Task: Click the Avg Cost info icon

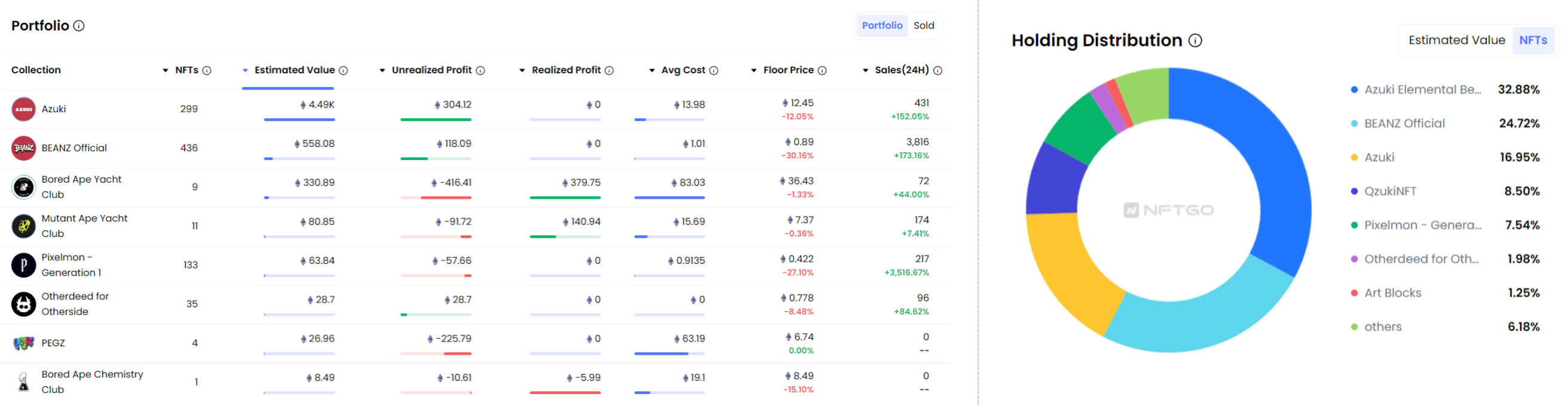Action: click(714, 70)
